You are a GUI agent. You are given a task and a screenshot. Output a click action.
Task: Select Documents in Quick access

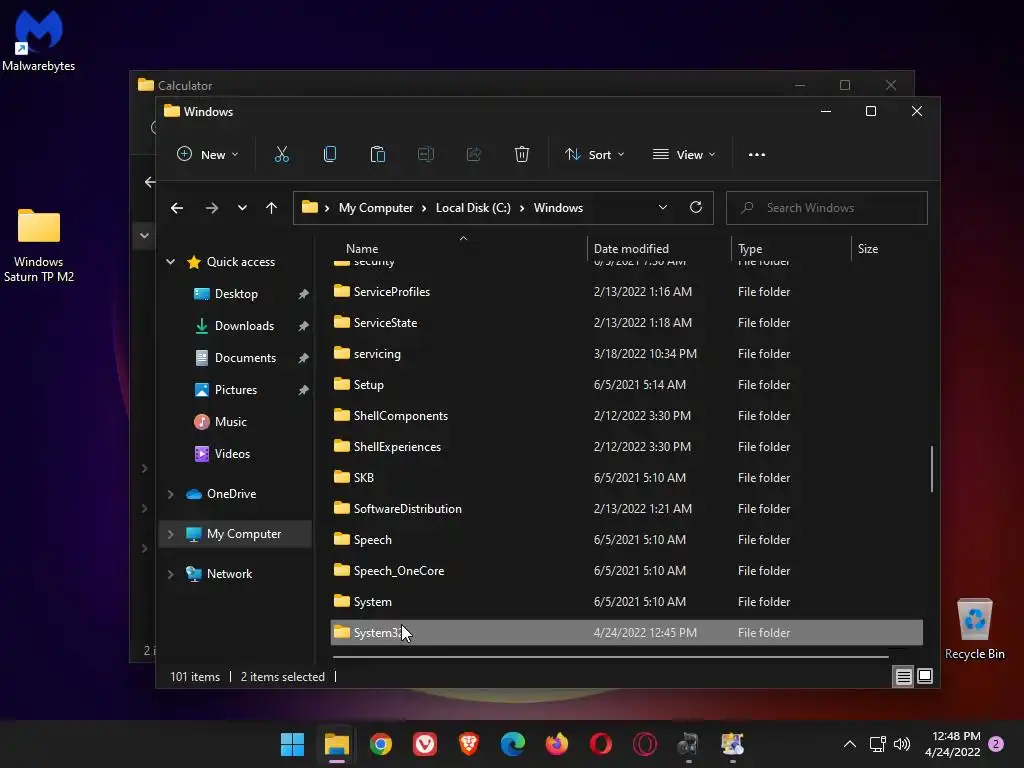(245, 358)
